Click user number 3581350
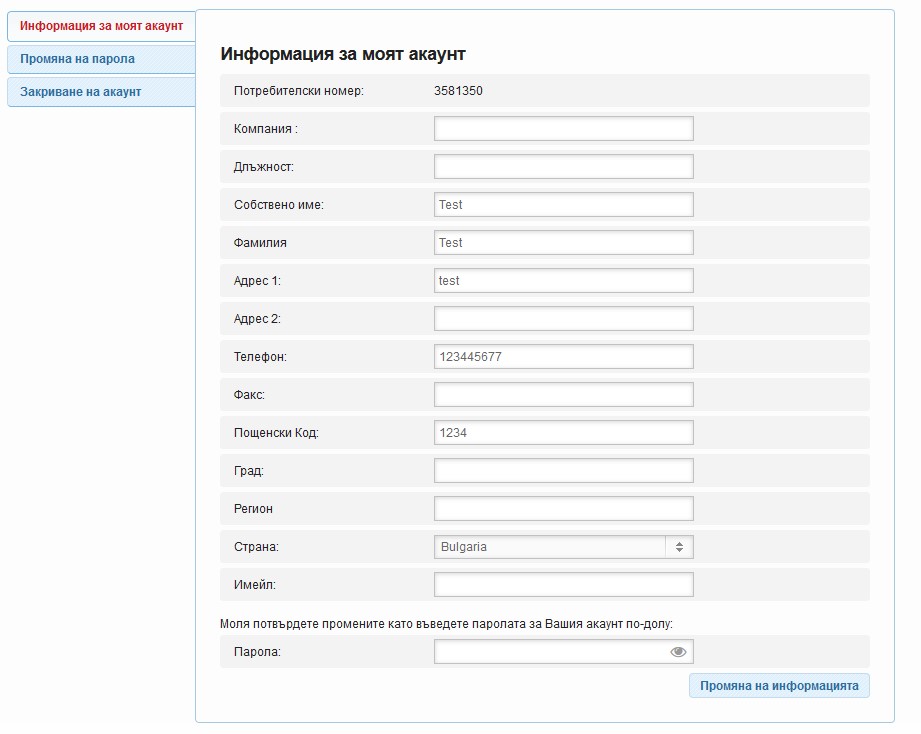The width and height of the screenshot is (921, 734). coord(458,91)
